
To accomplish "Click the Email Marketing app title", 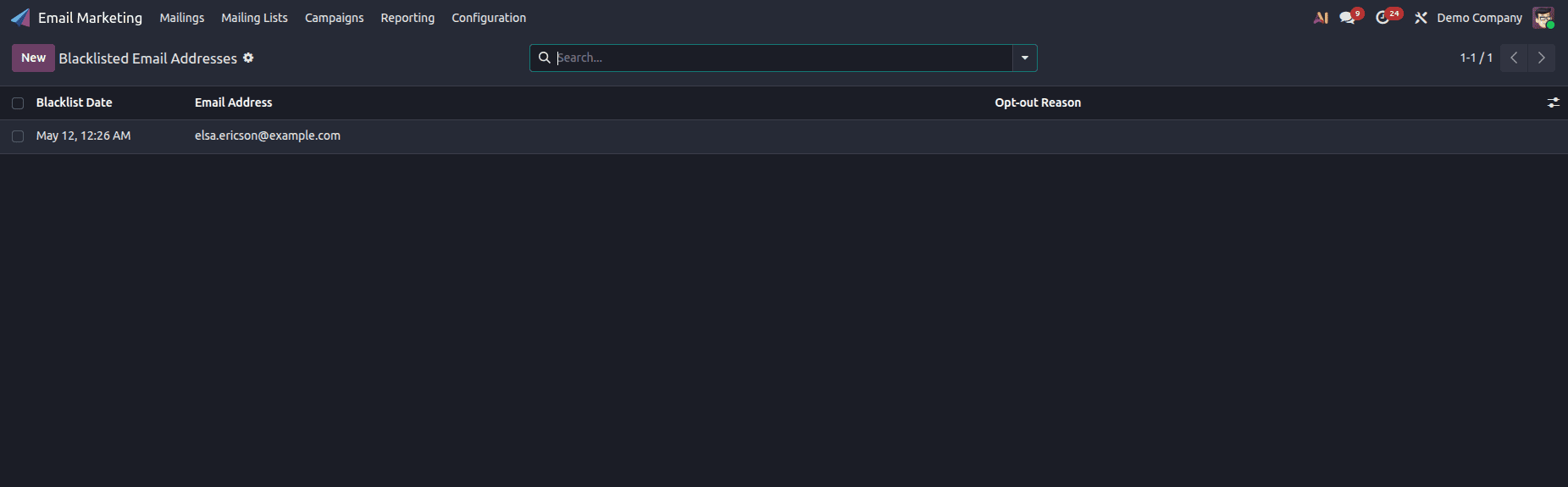I will [x=90, y=18].
